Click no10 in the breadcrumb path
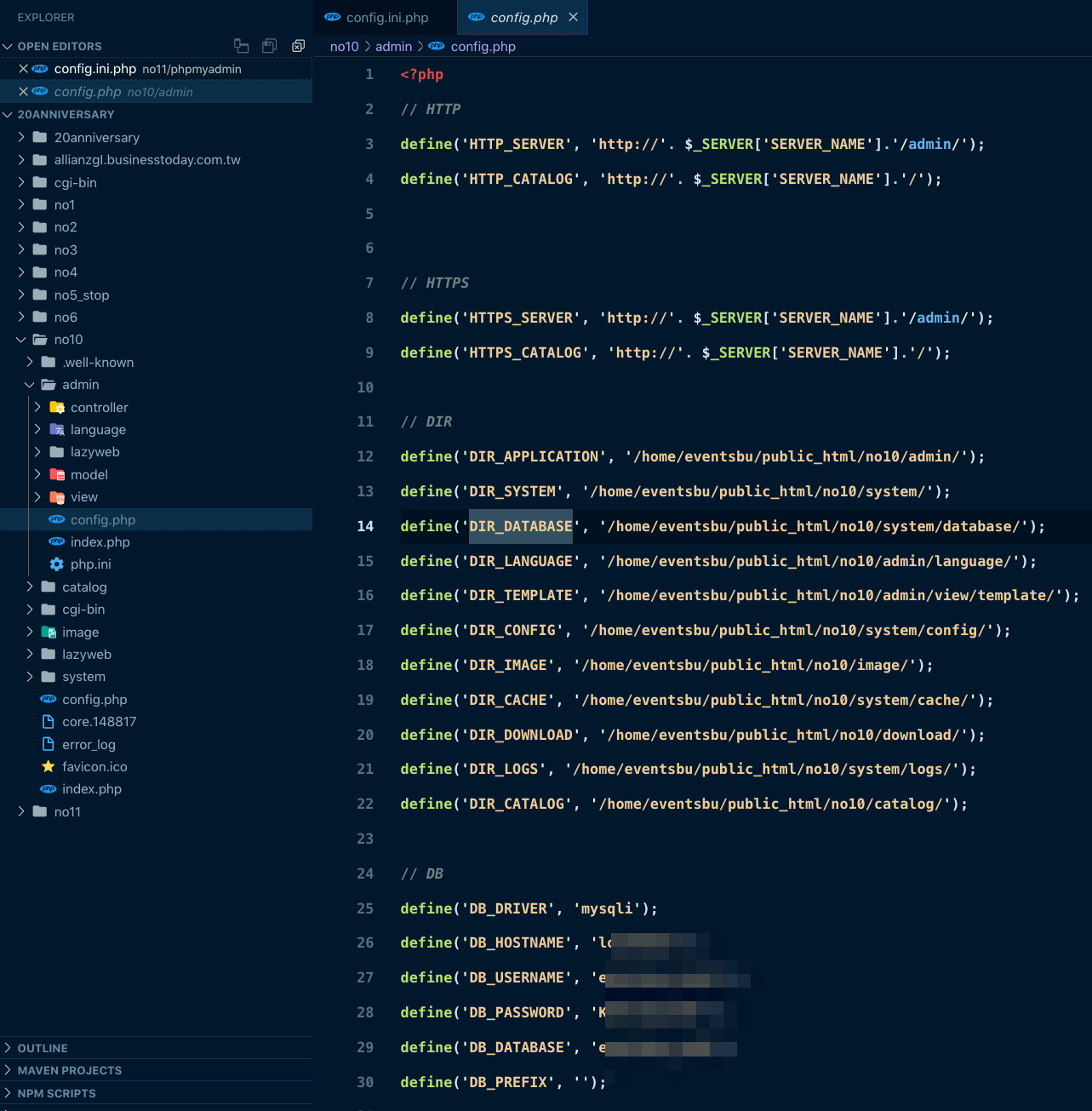This screenshot has width=1092, height=1111. click(x=345, y=47)
